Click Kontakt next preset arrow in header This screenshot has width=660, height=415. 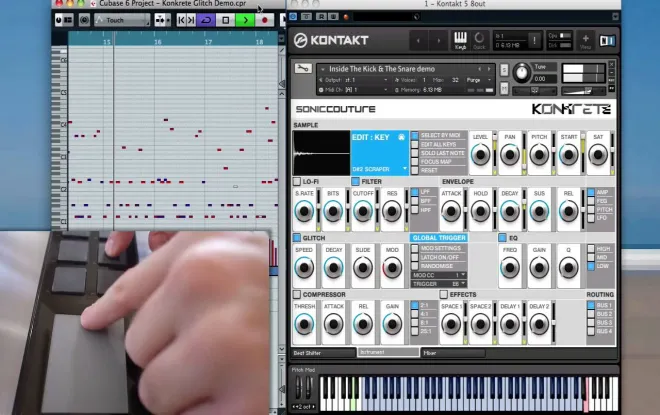tap(438, 41)
